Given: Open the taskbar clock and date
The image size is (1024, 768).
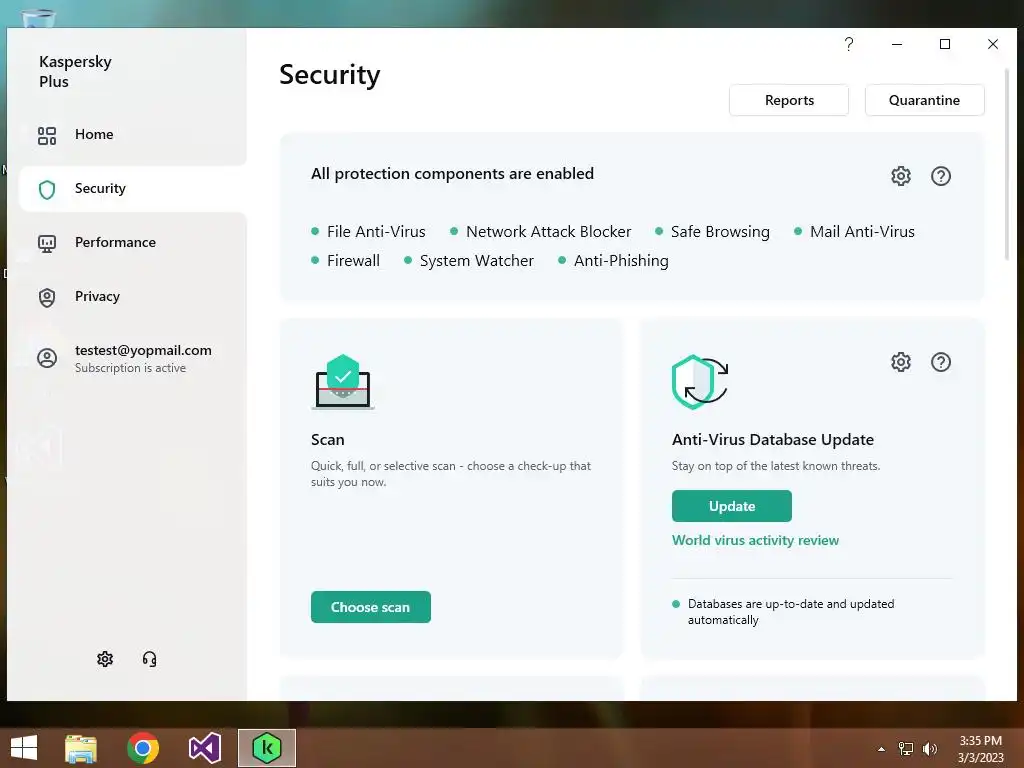Looking at the screenshot, I should click(980, 749).
